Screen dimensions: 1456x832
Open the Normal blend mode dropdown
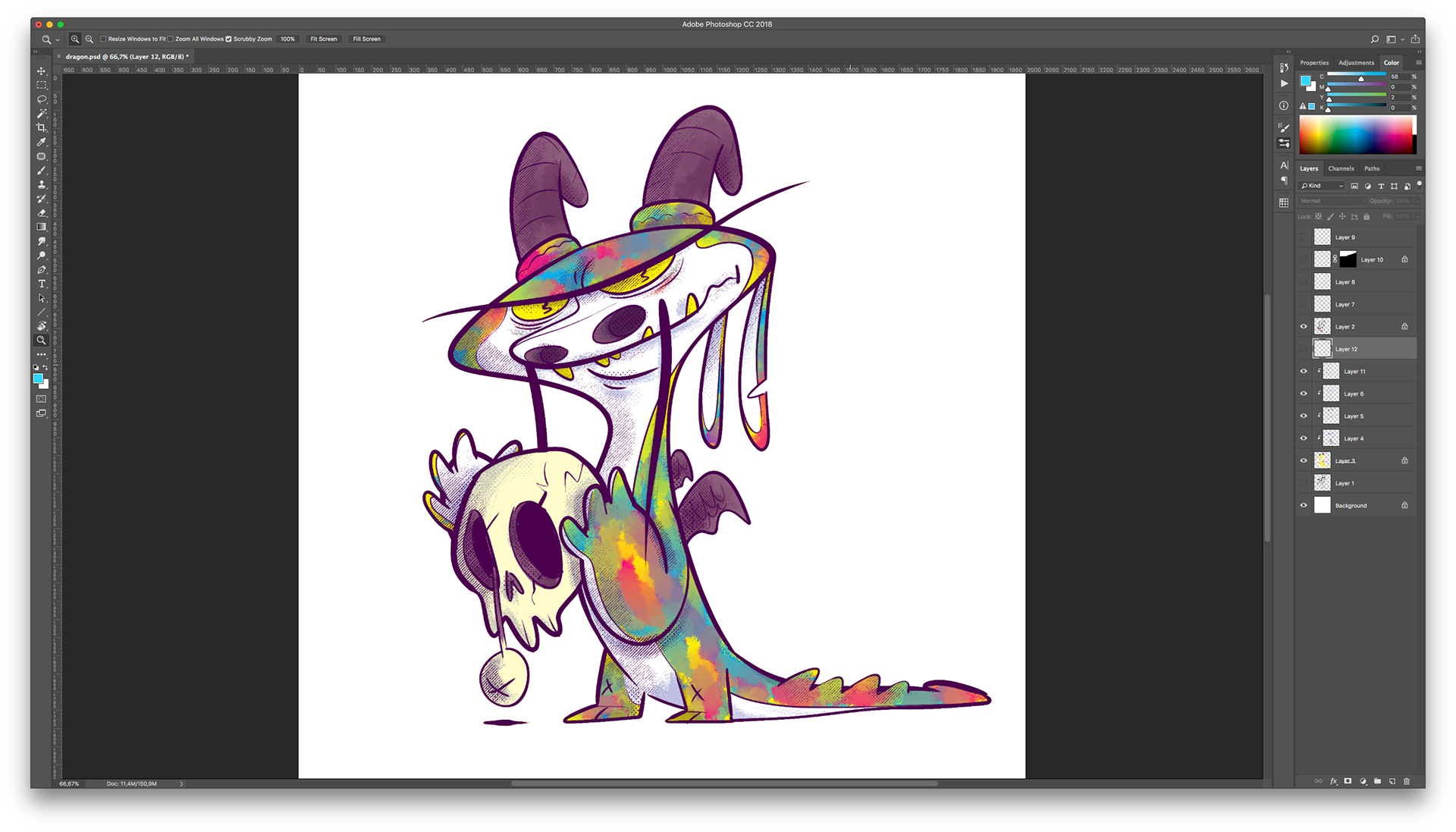1331,201
